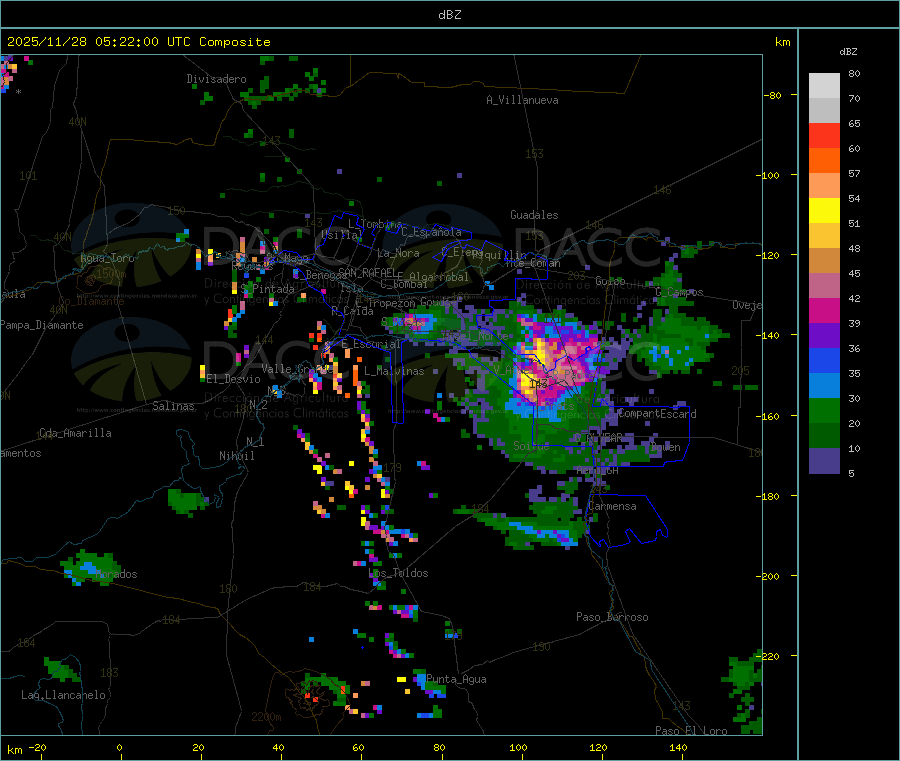The width and height of the screenshot is (900, 761).
Task: Click the gray 65-70 dBZ legend swatch
Action: 824,111
